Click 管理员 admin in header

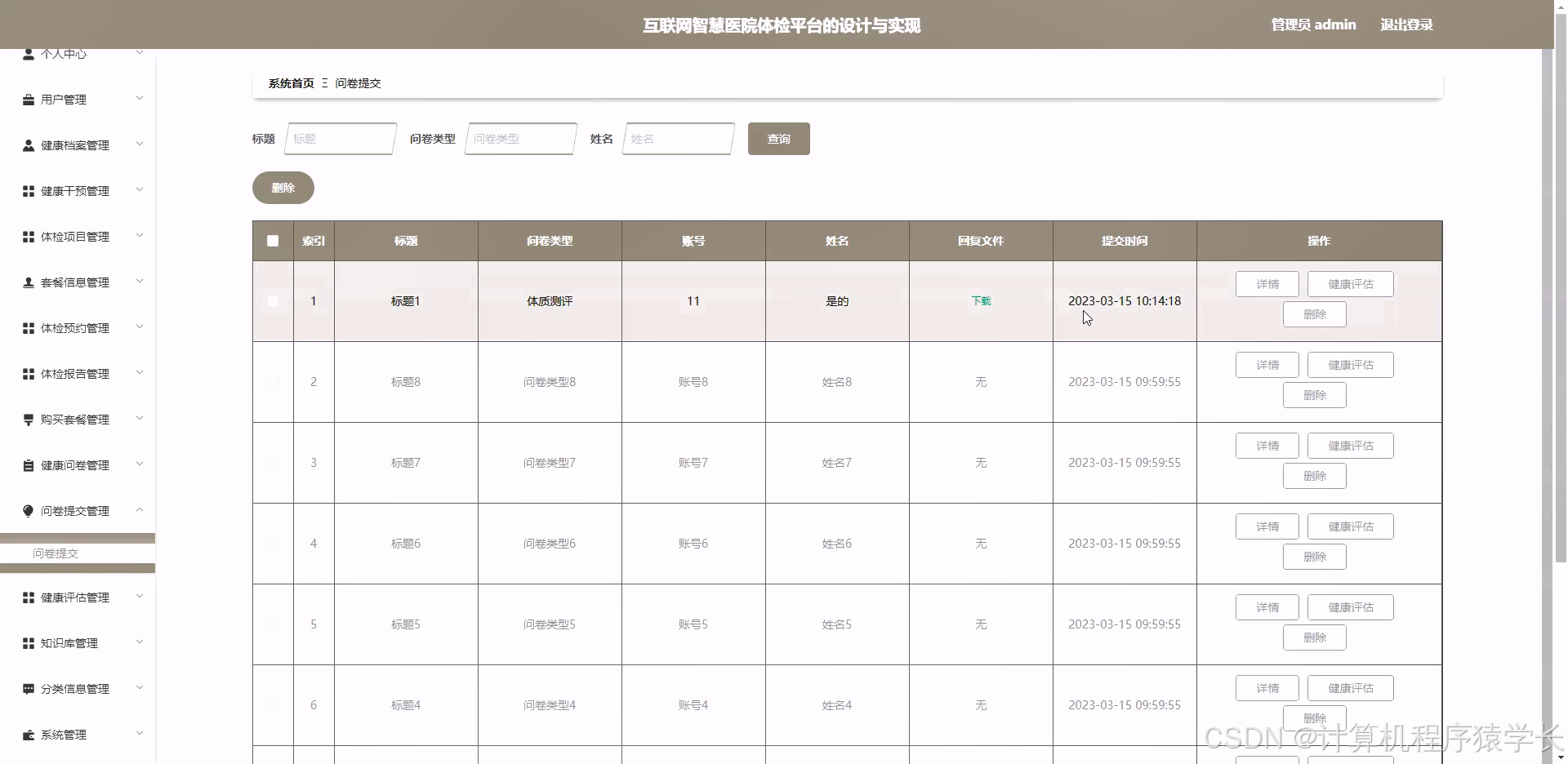click(x=1313, y=24)
